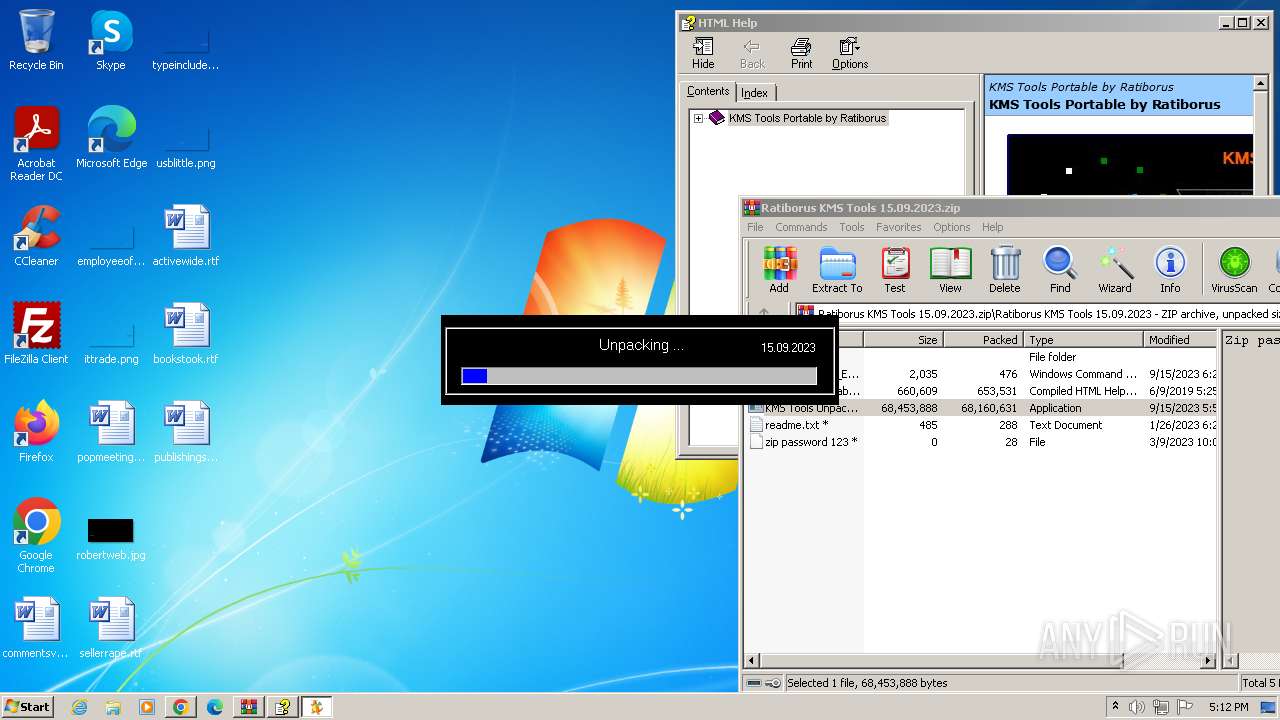Select the 'zip password 123' file row

click(x=982, y=442)
